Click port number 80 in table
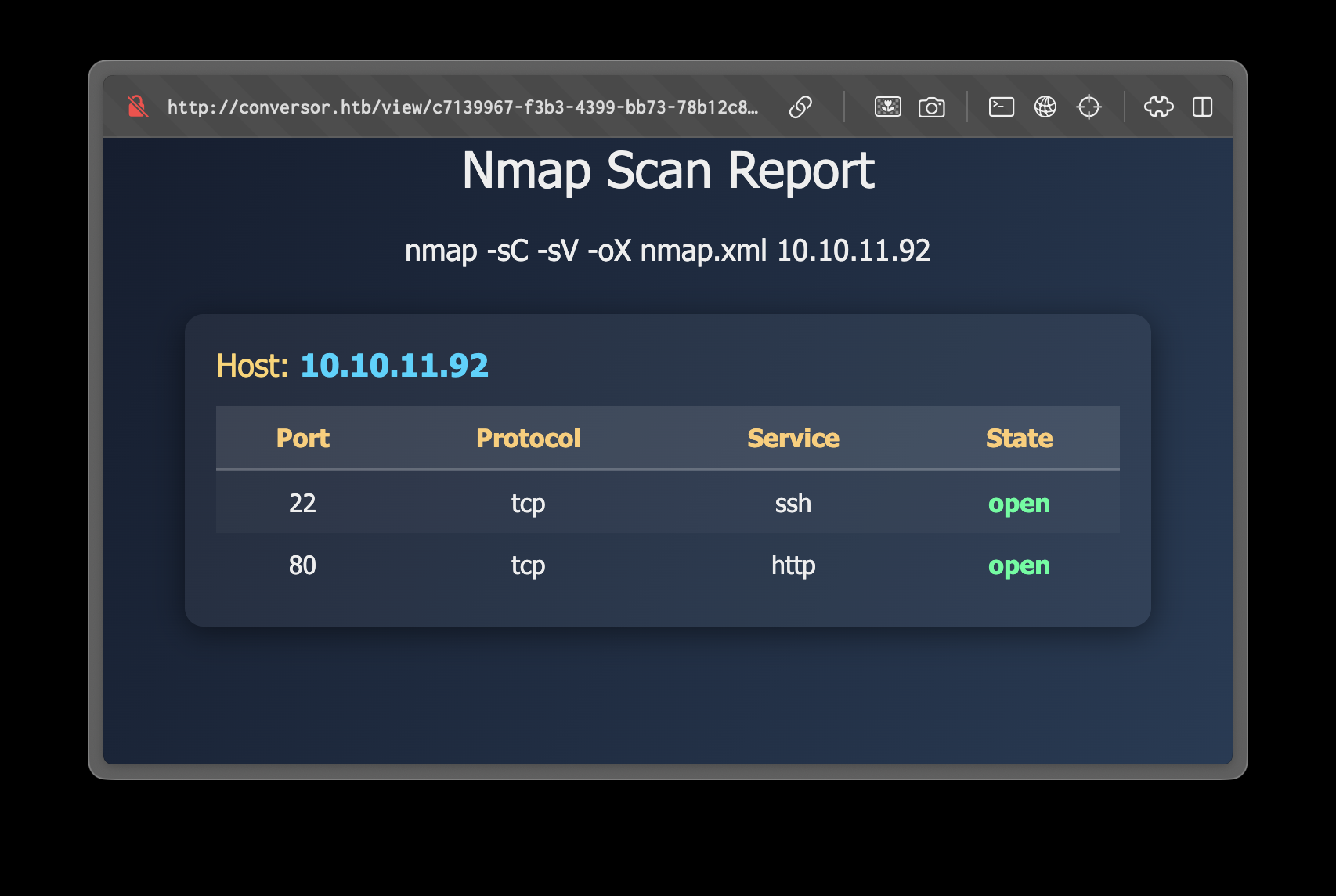Screen dimensions: 1336x896 302,565
